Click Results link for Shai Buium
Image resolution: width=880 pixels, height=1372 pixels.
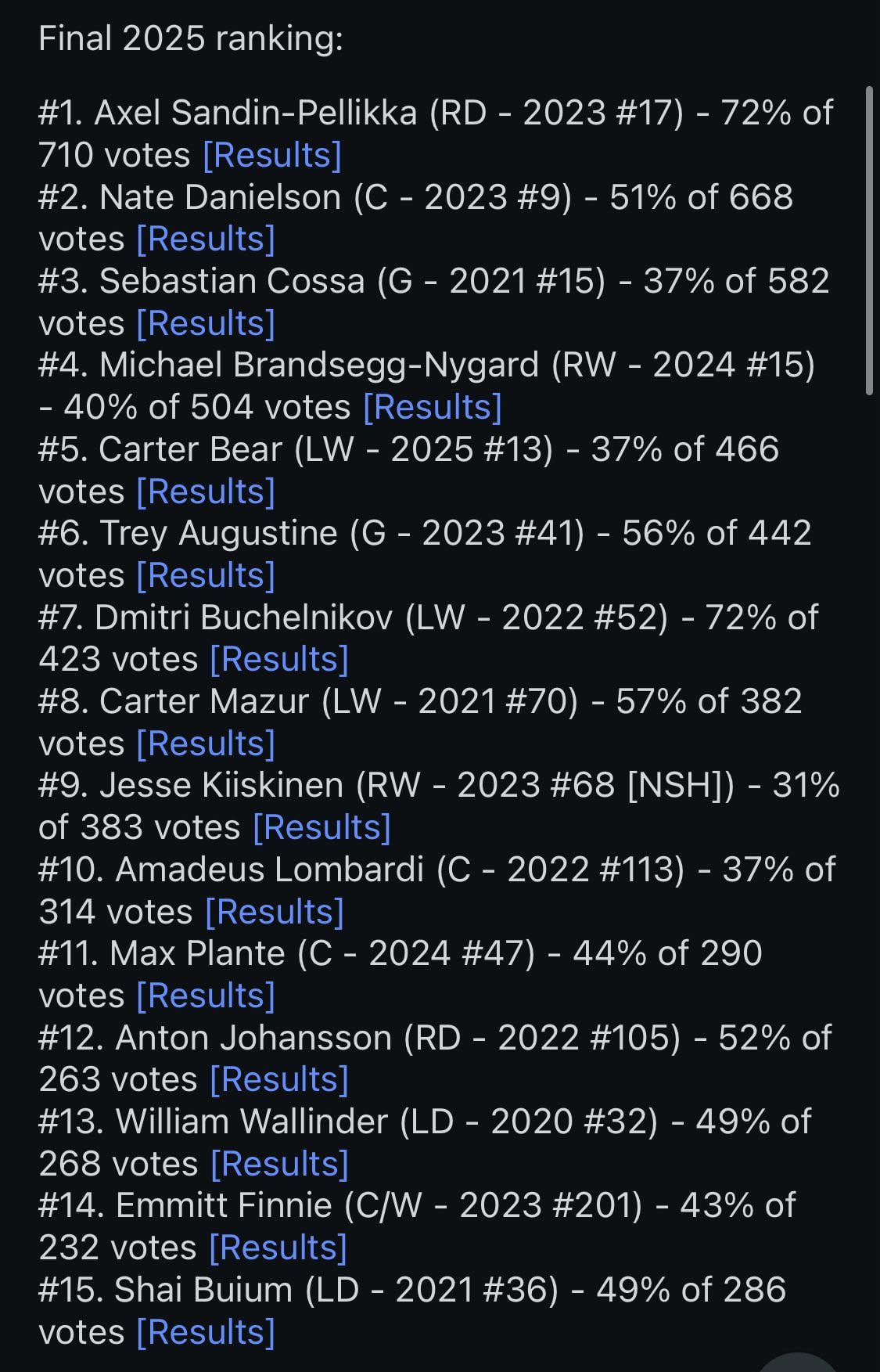point(205,1332)
